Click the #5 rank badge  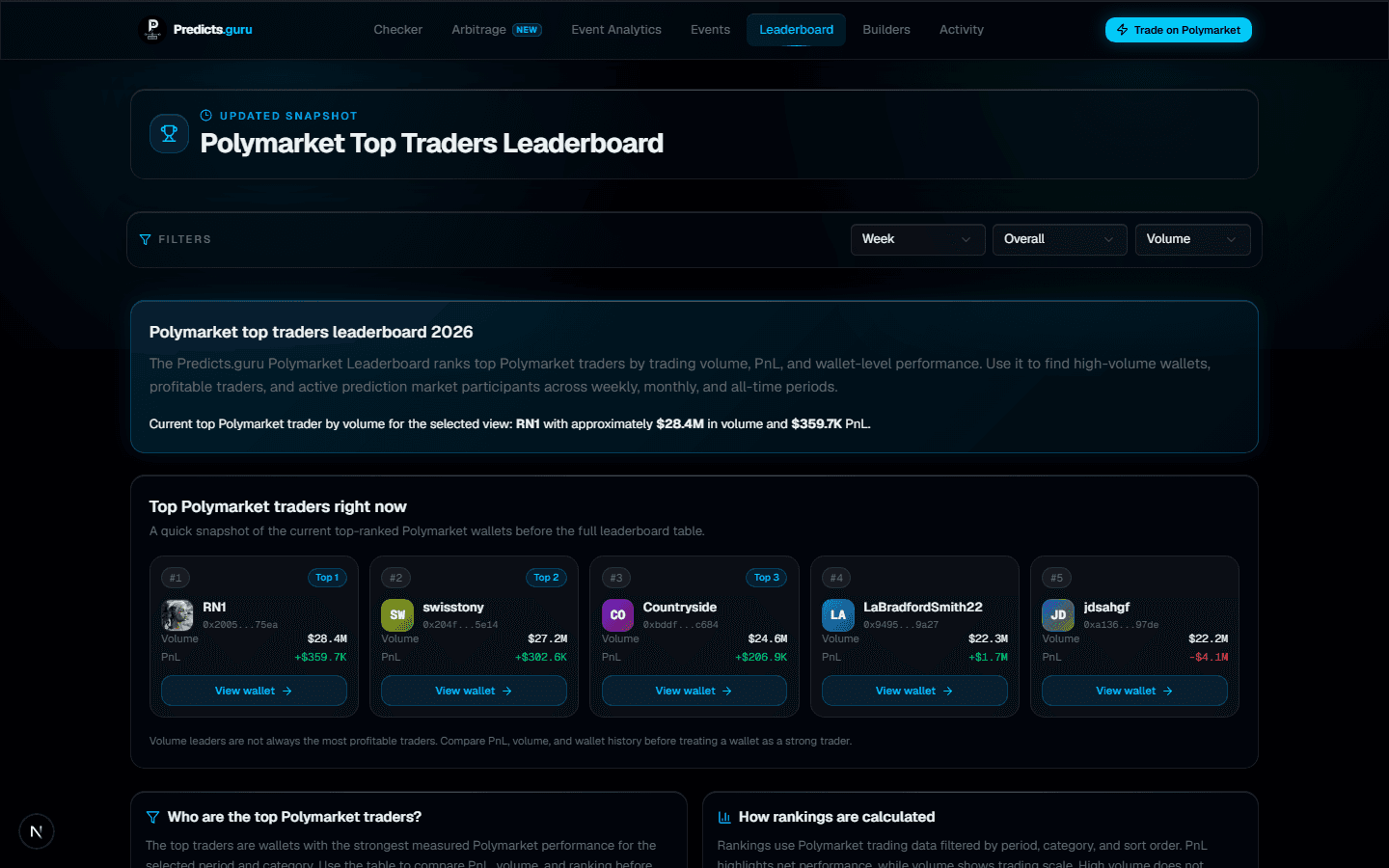pyautogui.click(x=1056, y=578)
